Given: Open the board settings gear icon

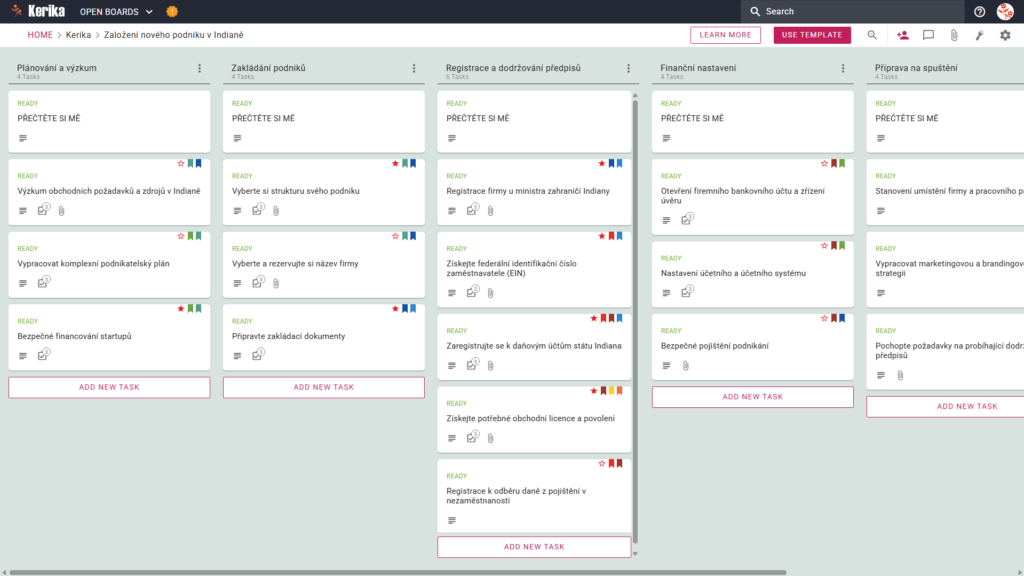Looking at the screenshot, I should pyautogui.click(x=1005, y=35).
